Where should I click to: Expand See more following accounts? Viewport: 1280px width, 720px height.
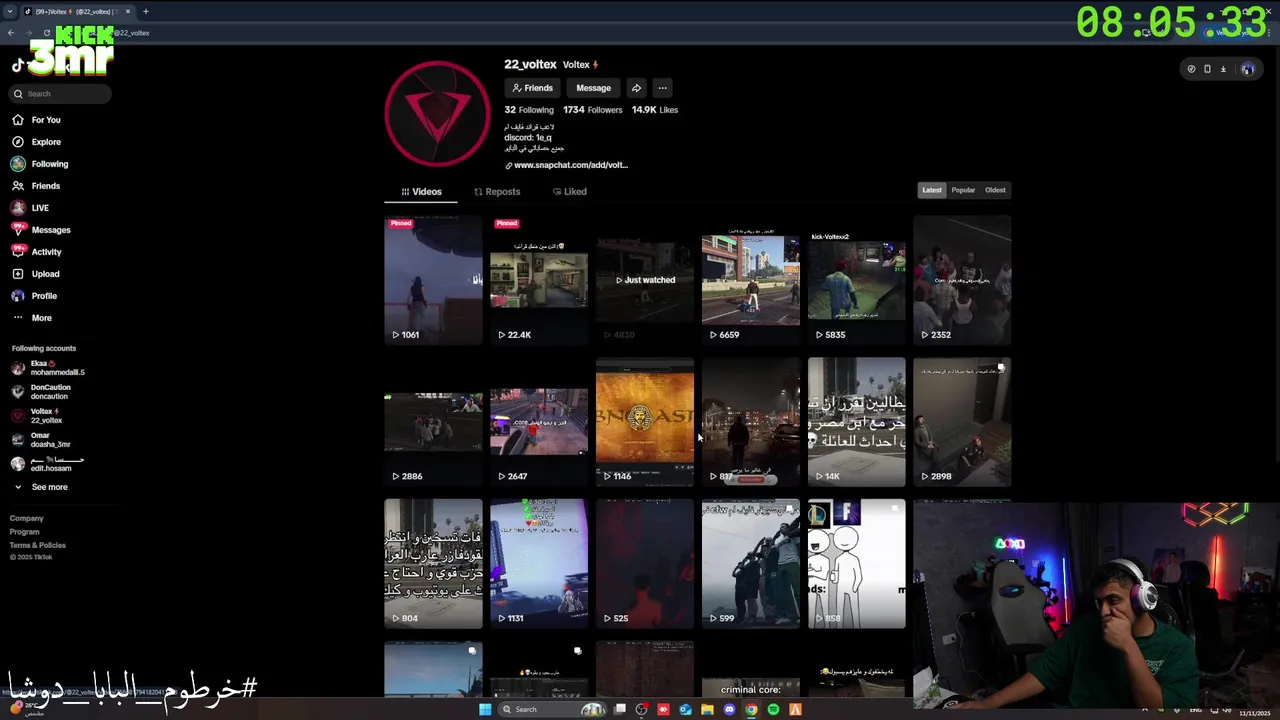pos(40,487)
